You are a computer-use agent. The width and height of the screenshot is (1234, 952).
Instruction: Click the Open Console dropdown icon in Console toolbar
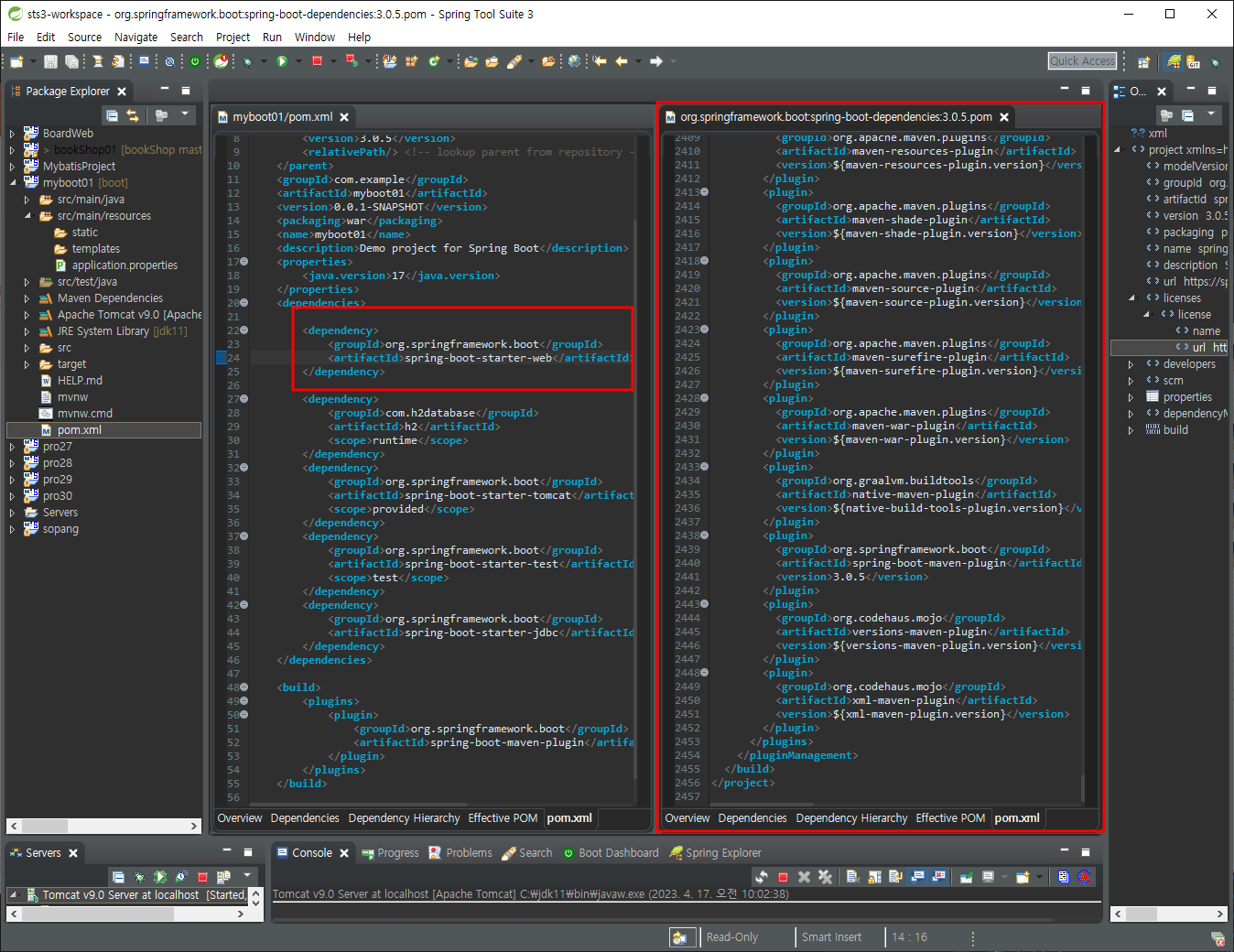click(x=1040, y=877)
